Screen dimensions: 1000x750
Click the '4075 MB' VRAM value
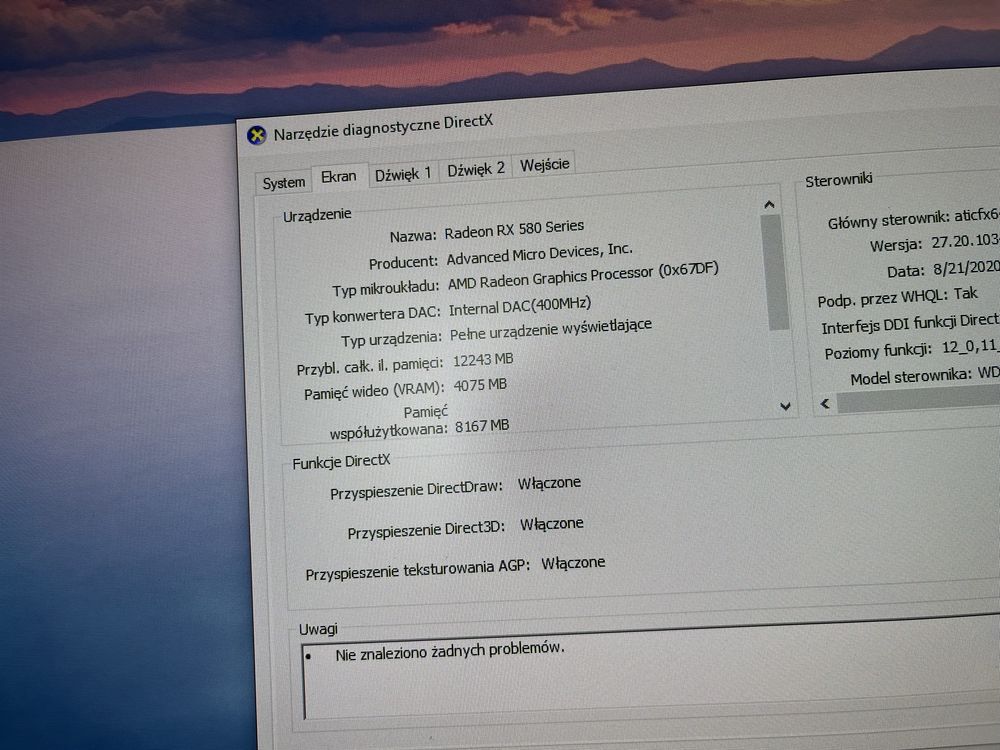point(480,385)
